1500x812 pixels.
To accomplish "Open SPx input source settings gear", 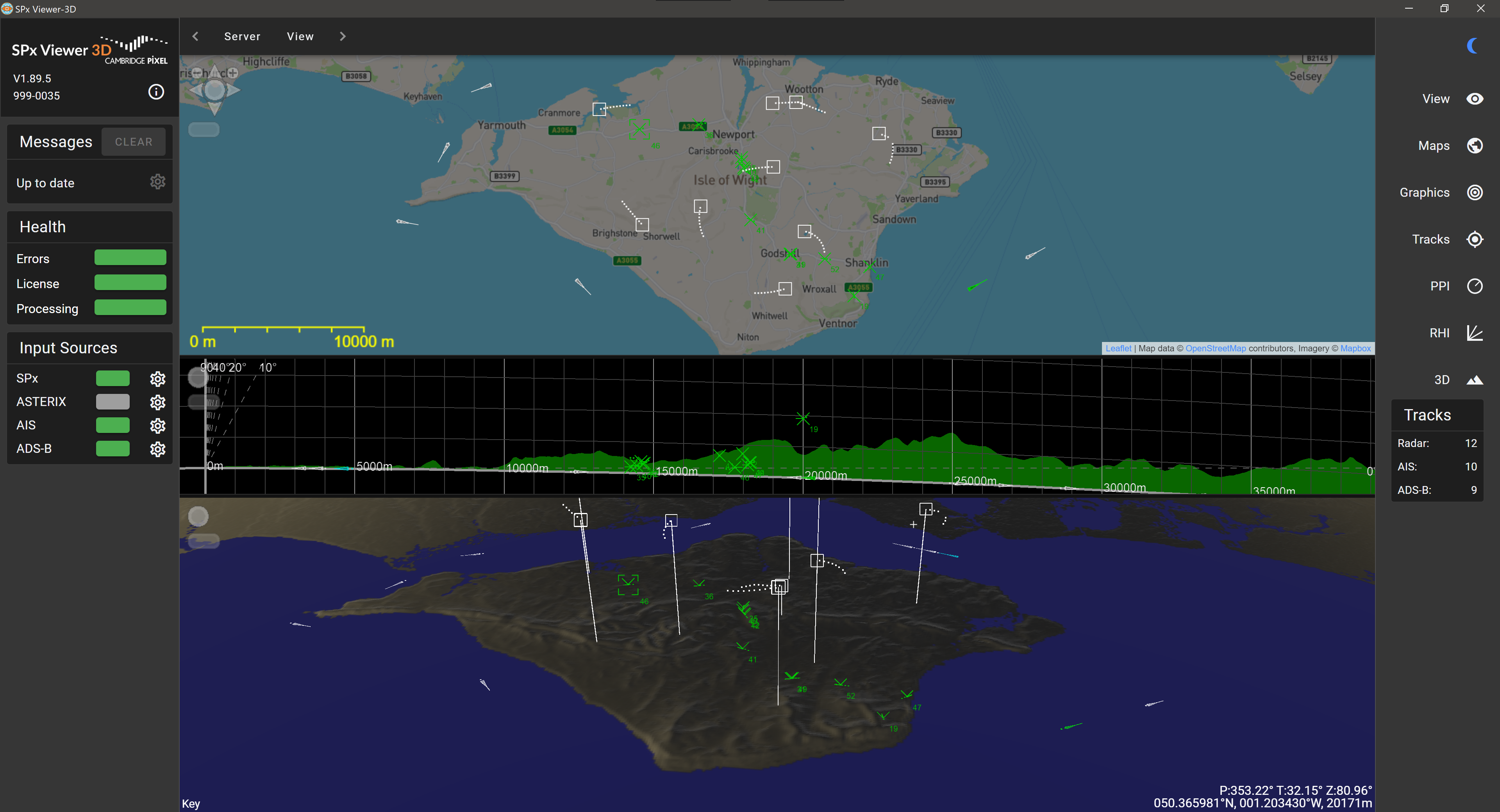I will pos(157,378).
